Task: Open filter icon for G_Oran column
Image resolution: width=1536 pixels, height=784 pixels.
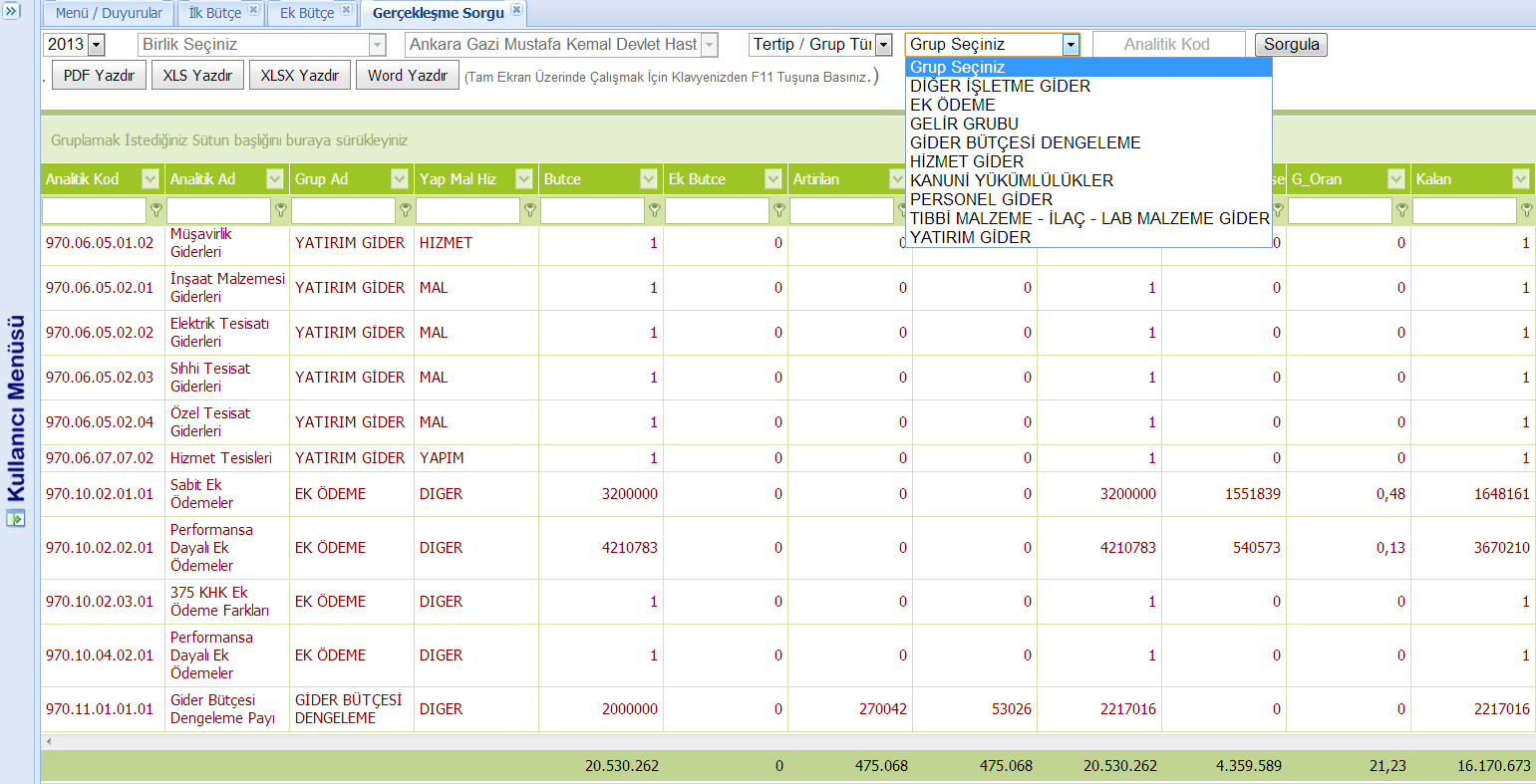Action: click(x=1402, y=210)
